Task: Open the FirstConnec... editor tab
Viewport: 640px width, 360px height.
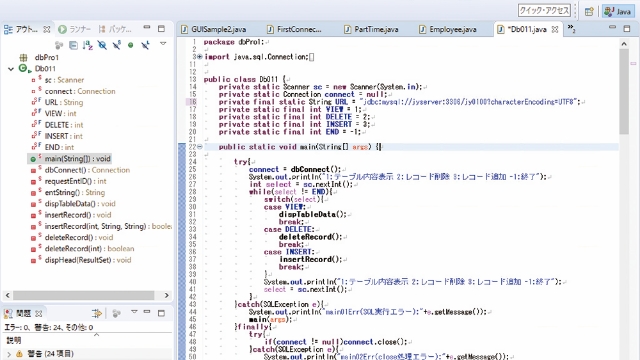Action: point(294,29)
